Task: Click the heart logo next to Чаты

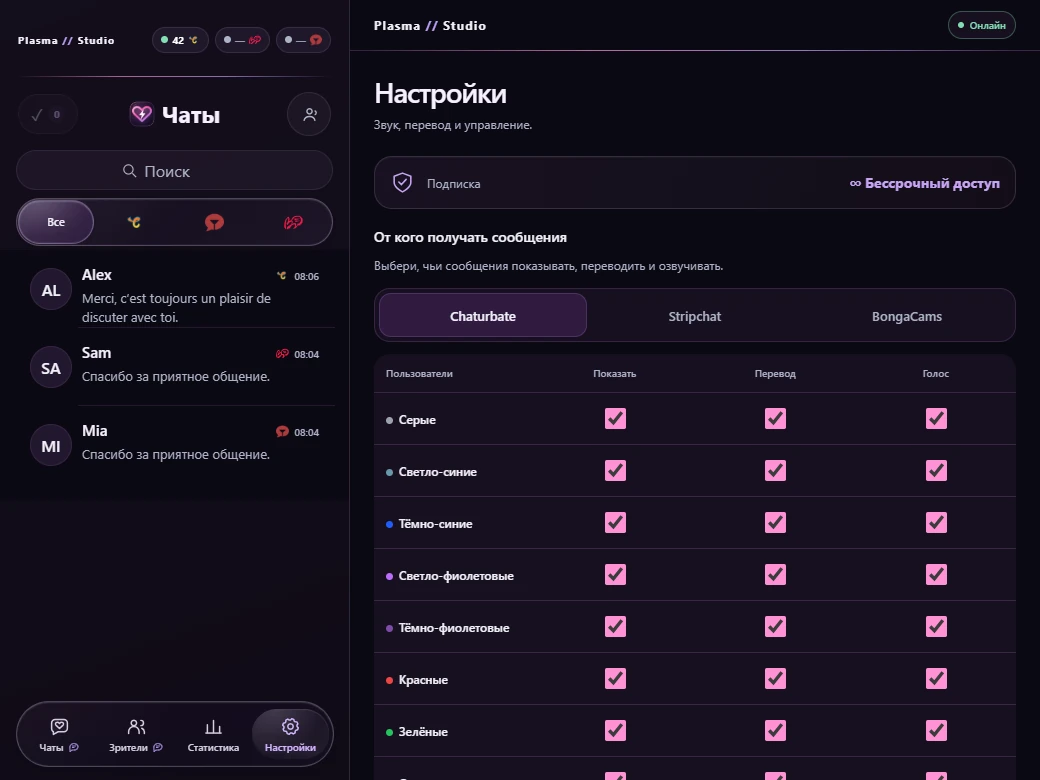Action: click(141, 114)
